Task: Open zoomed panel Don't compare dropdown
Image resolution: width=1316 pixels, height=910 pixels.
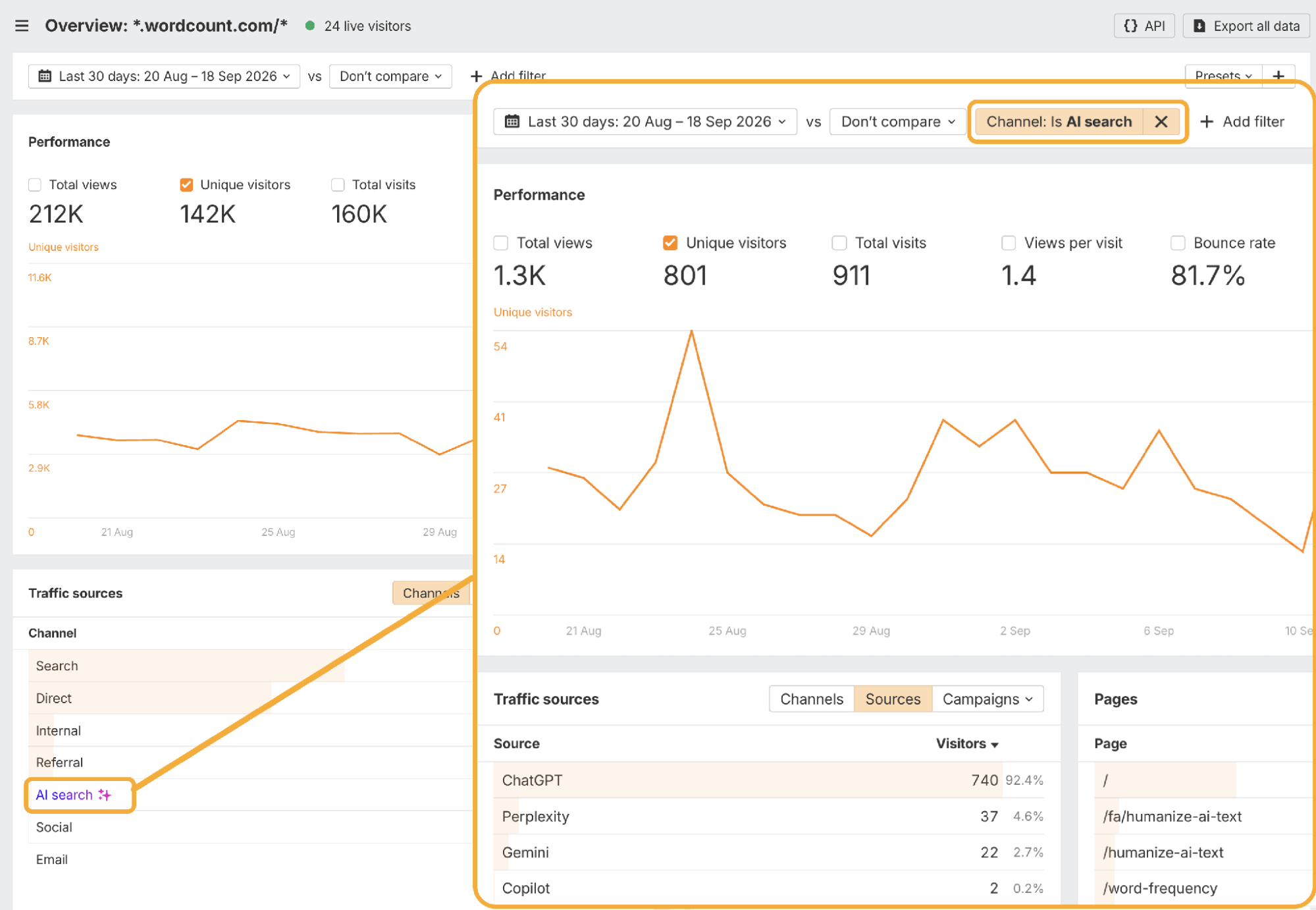Action: 897,122
